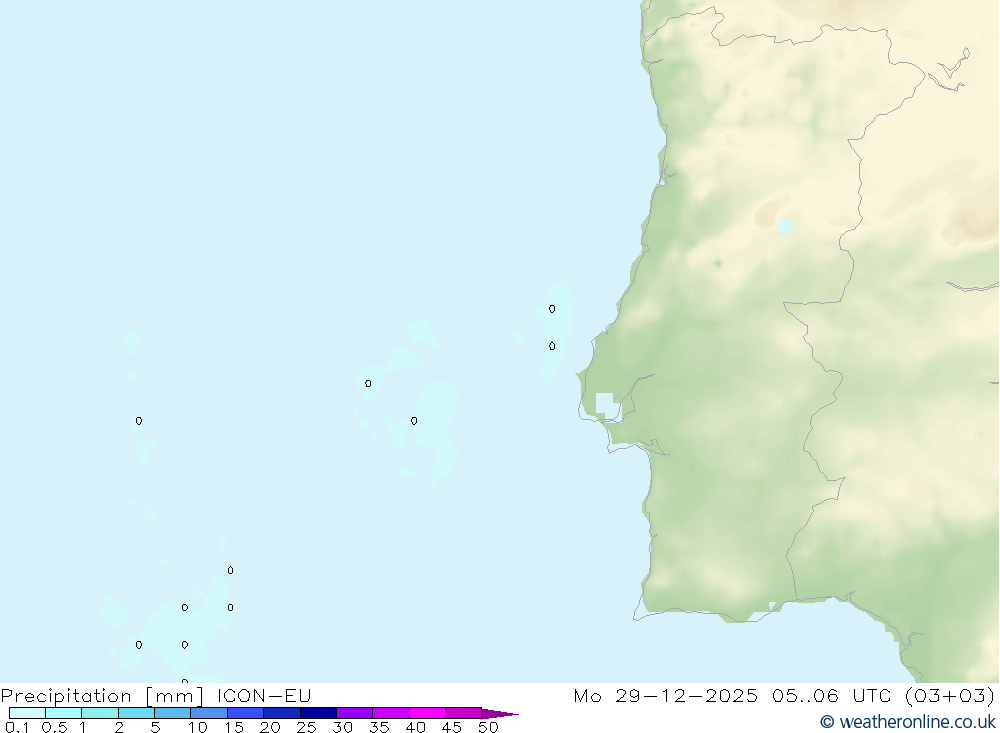Select the 2–5 mm legend color swatch

(136, 713)
